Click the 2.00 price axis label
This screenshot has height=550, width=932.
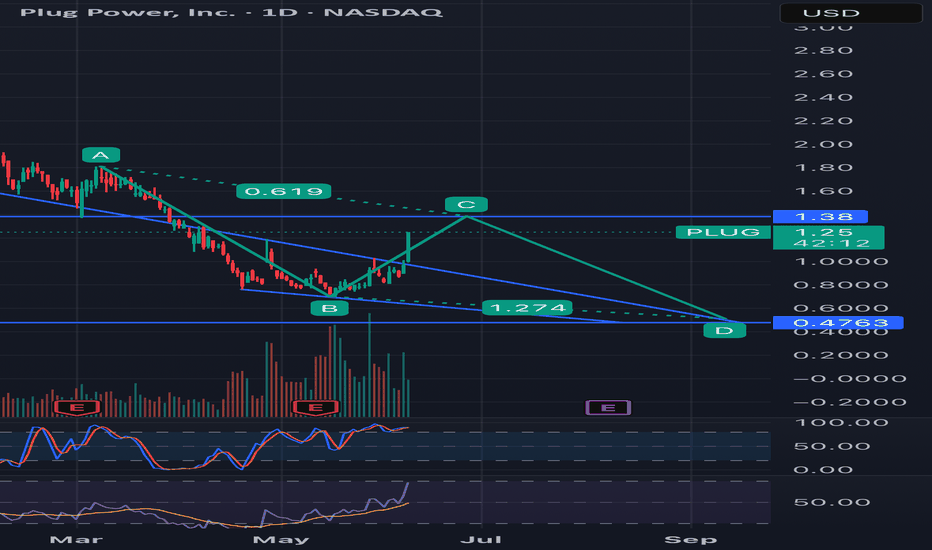[823, 144]
